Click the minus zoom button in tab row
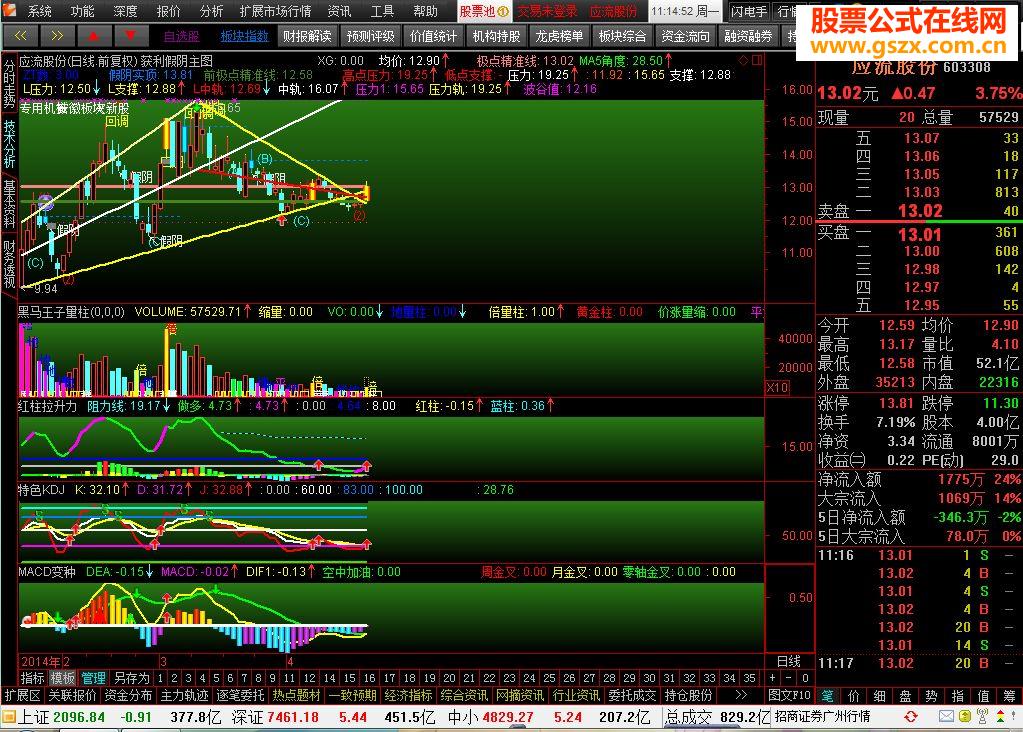The height and width of the screenshot is (732, 1023). pos(789,678)
